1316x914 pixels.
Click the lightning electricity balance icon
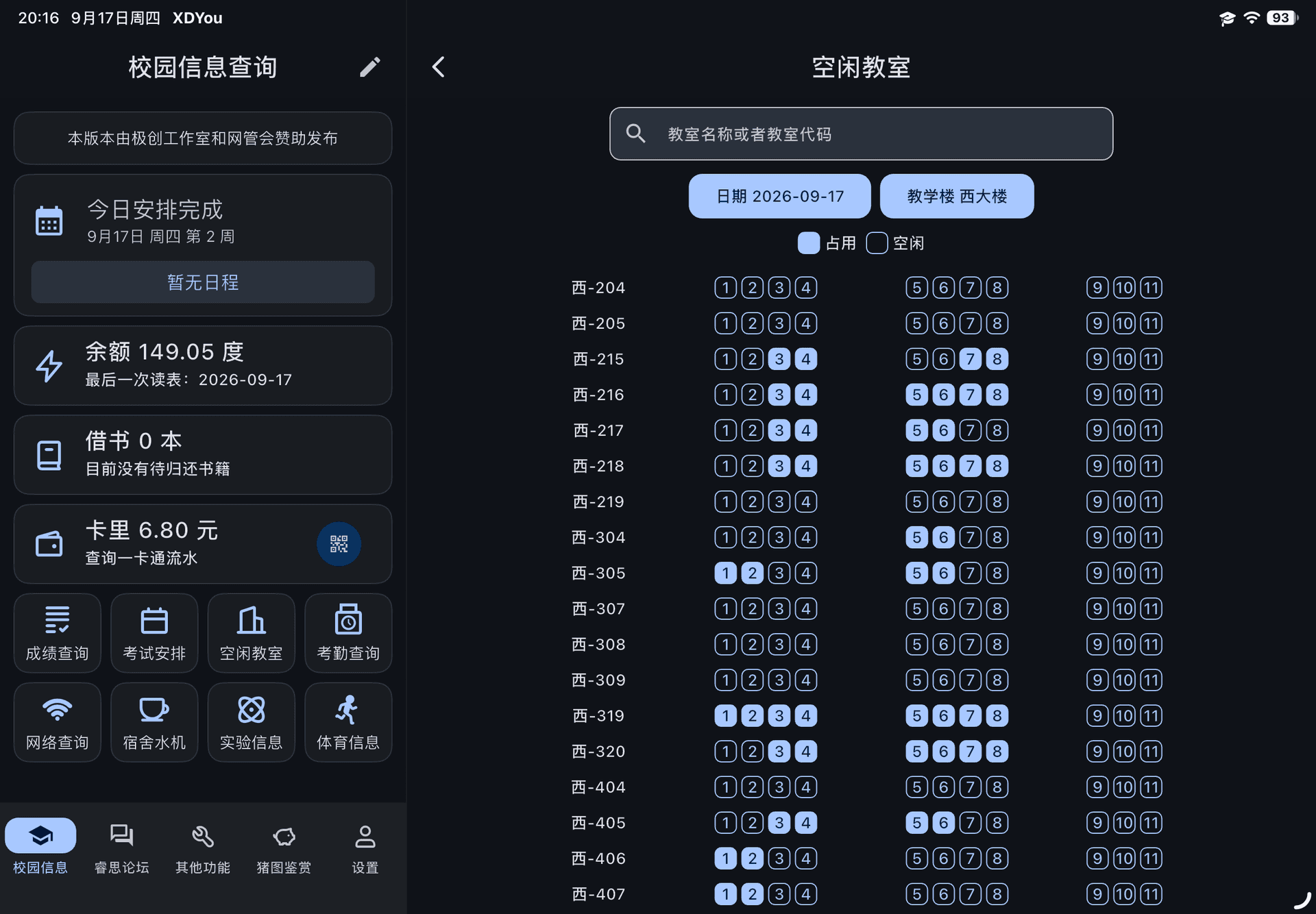(49, 366)
